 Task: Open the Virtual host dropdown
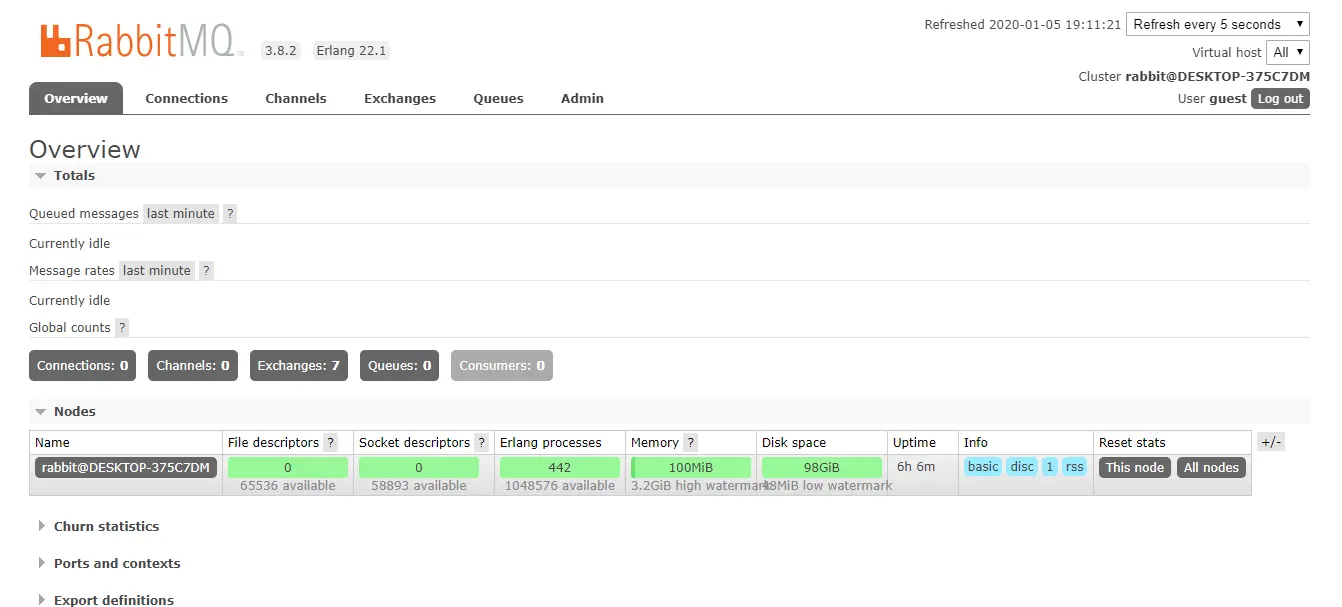1287,52
